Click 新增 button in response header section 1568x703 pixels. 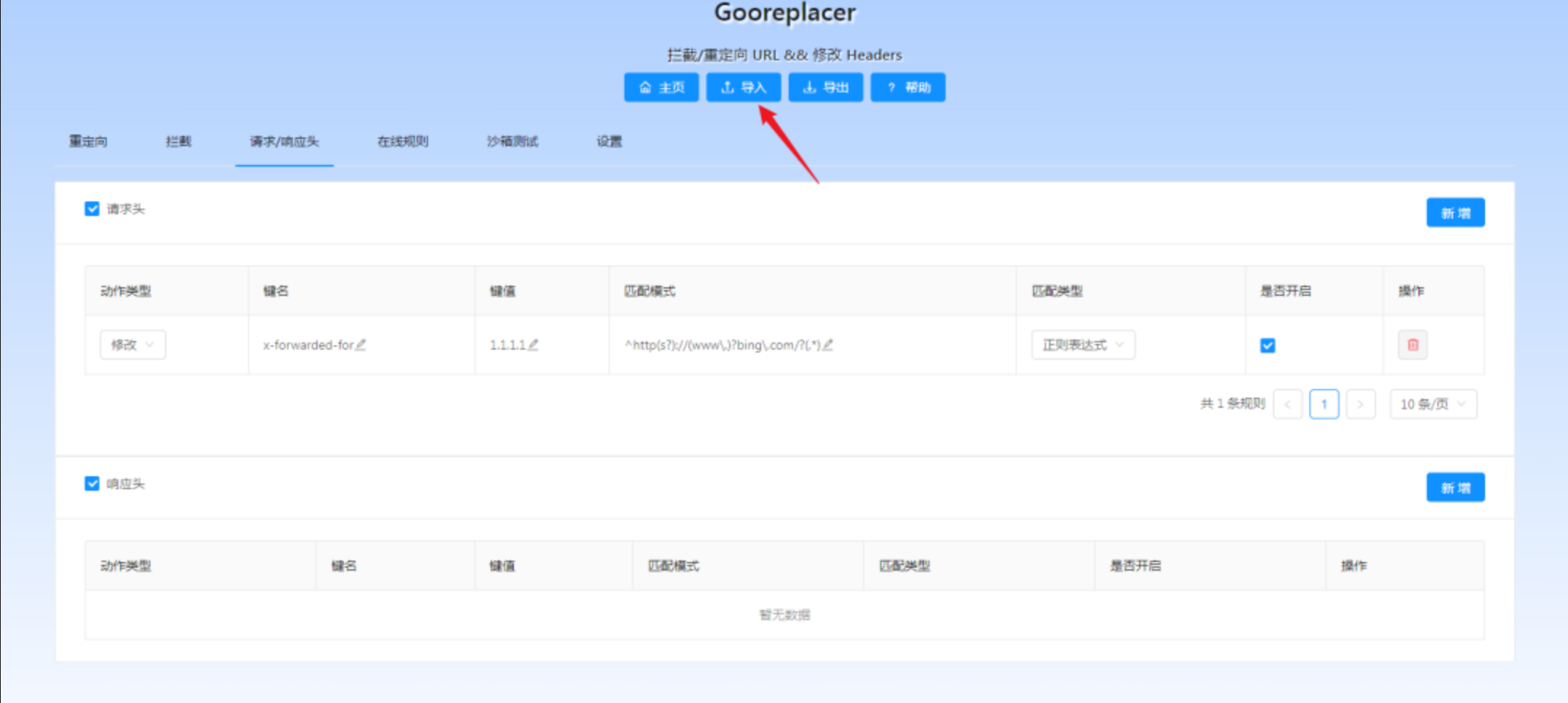pyautogui.click(x=1455, y=488)
